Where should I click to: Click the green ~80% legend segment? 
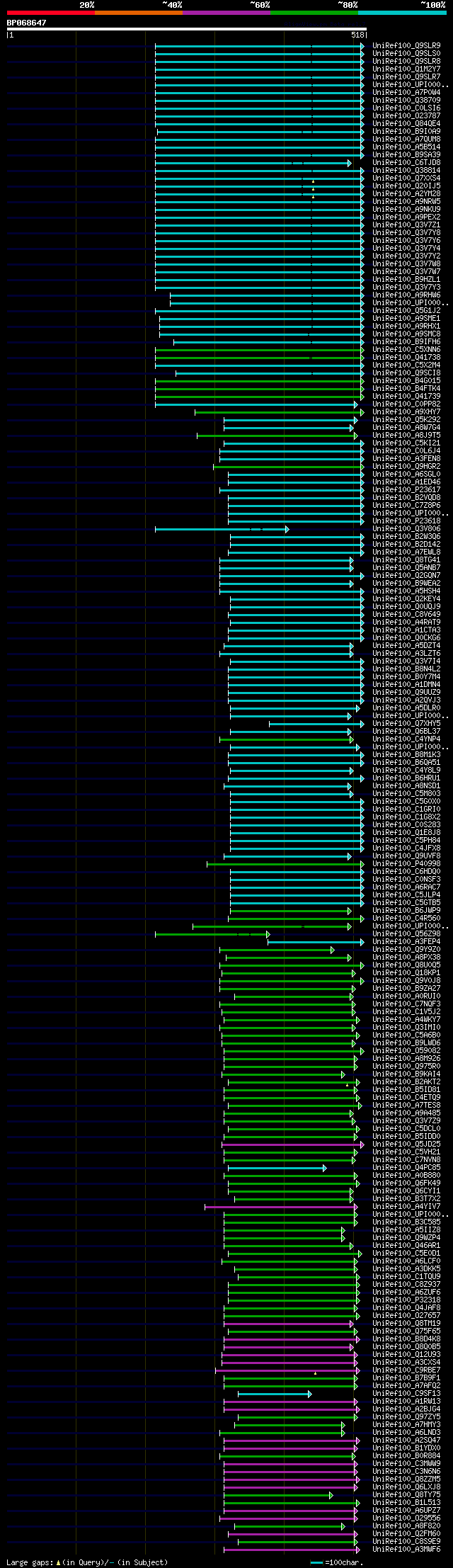314,13
